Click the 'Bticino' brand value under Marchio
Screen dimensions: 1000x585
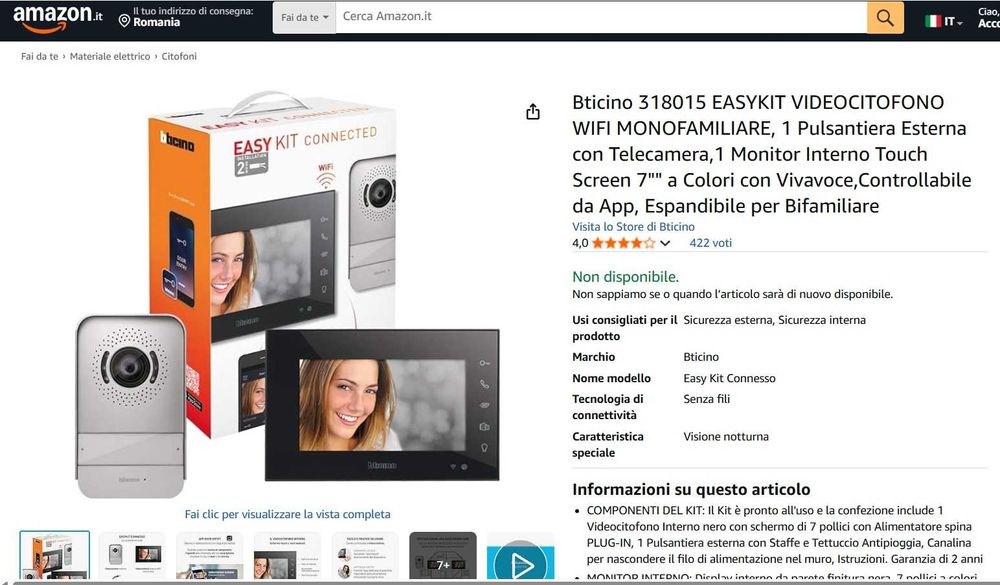[x=701, y=357]
